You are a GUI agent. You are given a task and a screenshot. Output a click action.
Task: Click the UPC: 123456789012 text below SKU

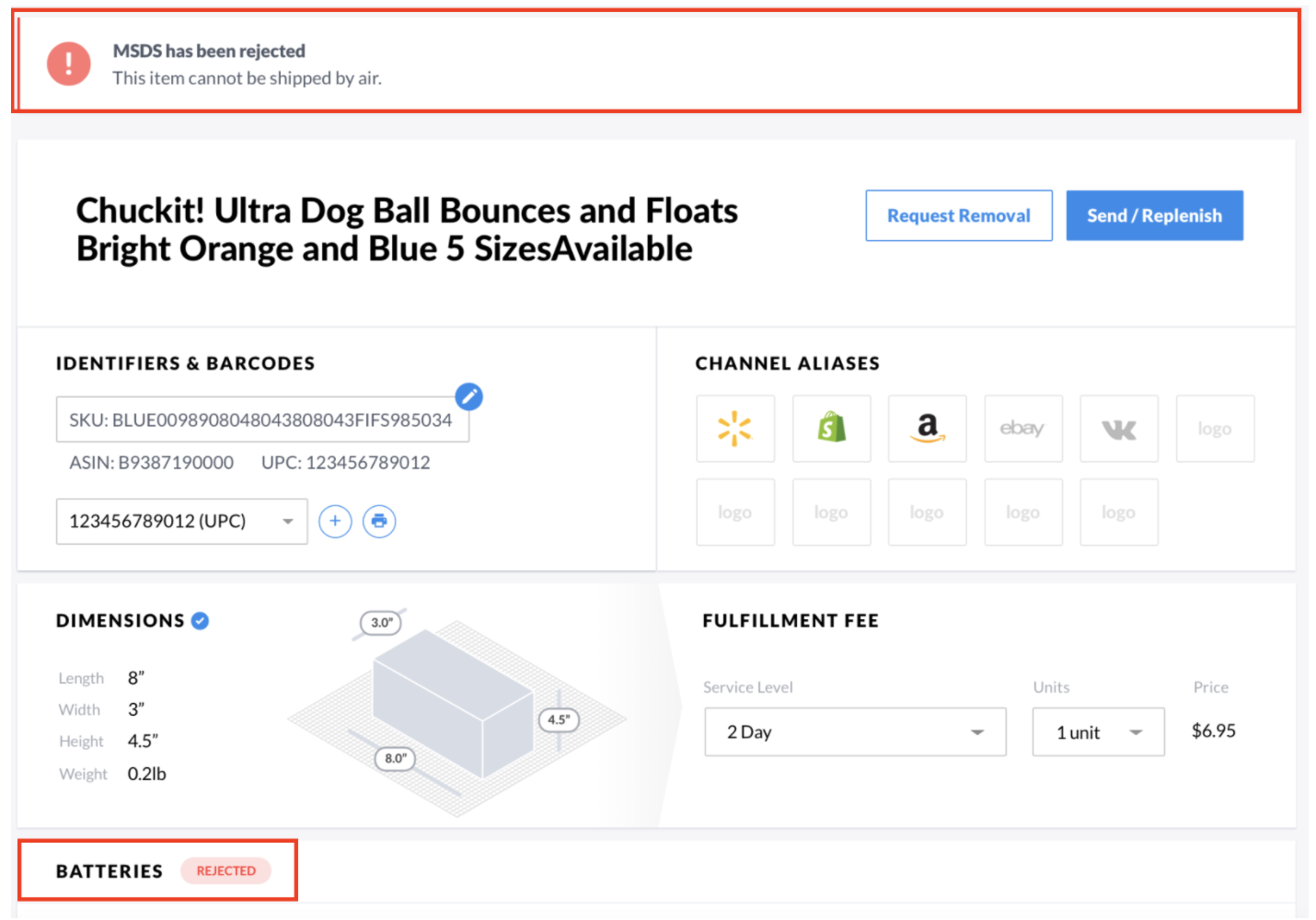point(346,463)
